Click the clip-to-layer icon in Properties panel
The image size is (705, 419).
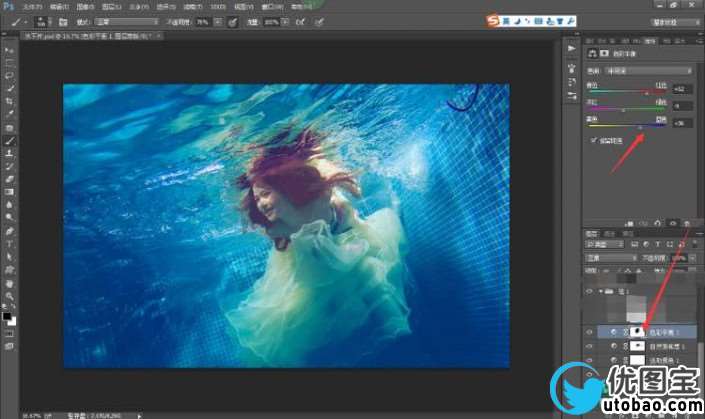pyautogui.click(x=629, y=223)
